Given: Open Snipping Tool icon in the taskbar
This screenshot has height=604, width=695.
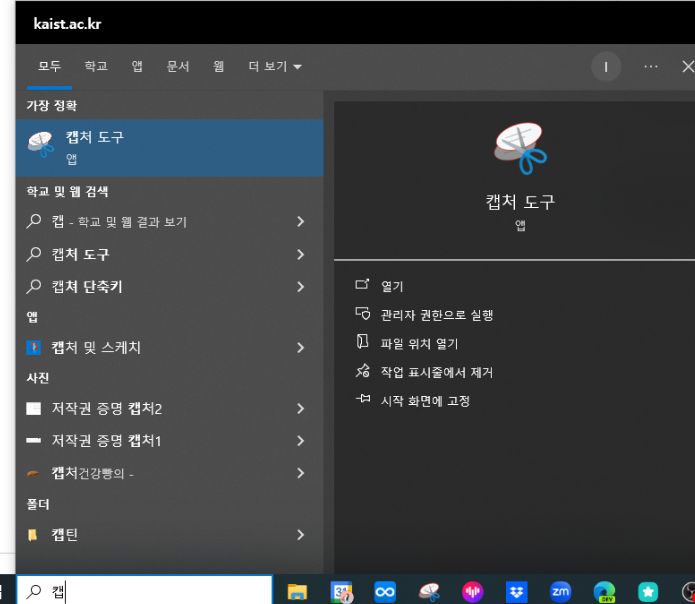Looking at the screenshot, I should (429, 592).
